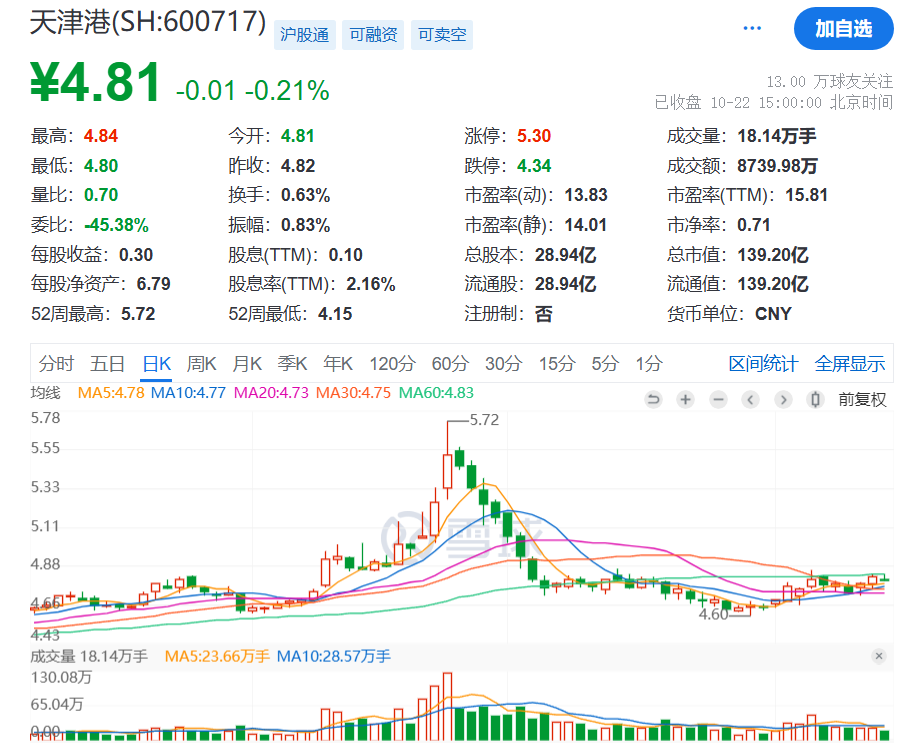Close the volume panel with X
Viewport: 902px width, 743px height.
pyautogui.click(x=878, y=656)
